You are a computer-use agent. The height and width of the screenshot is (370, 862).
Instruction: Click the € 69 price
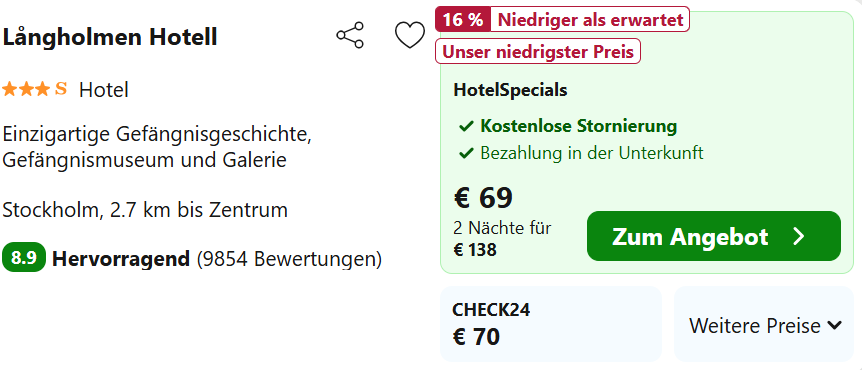[483, 198]
